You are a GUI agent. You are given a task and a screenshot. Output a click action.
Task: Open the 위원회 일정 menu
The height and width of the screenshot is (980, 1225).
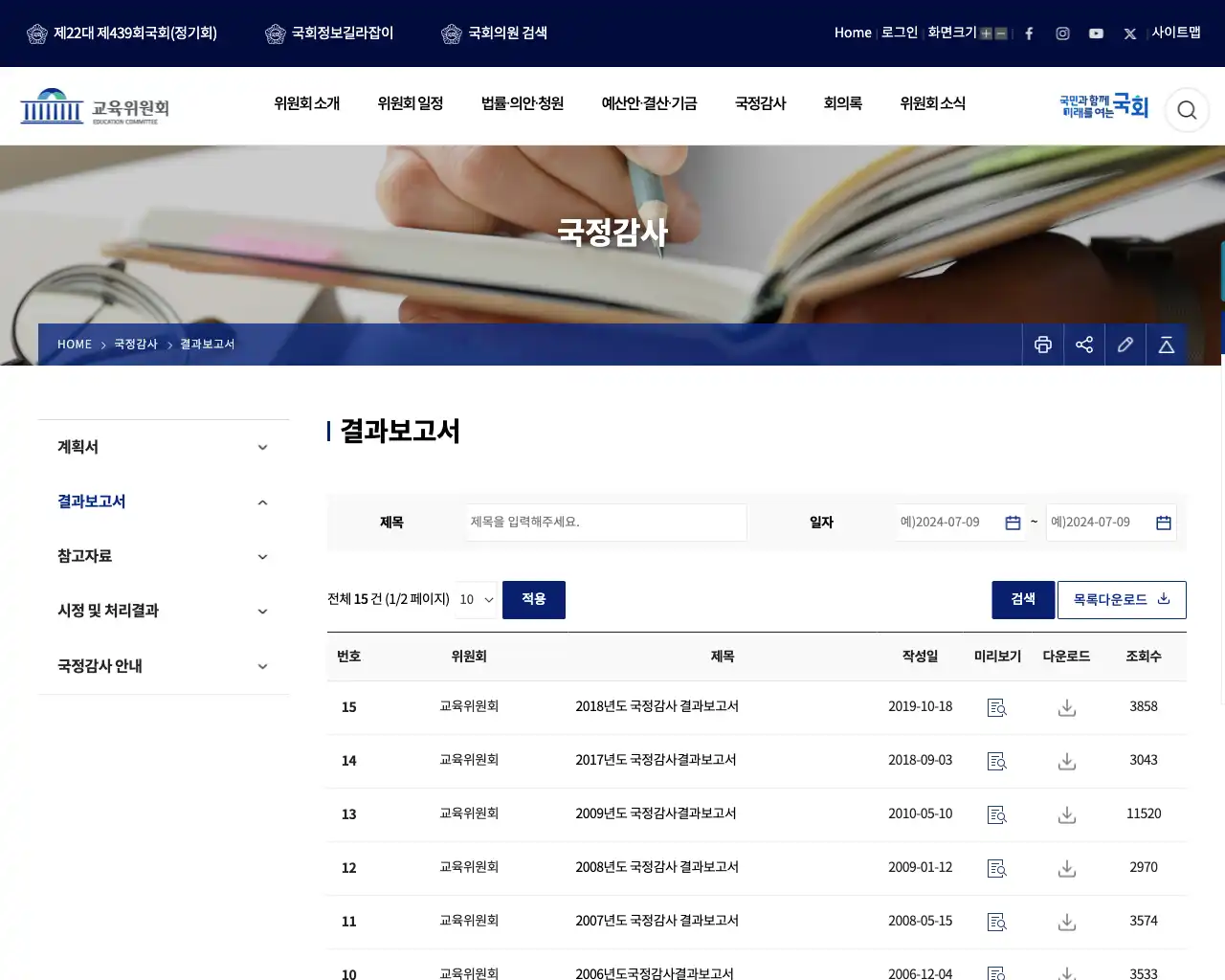click(x=411, y=103)
